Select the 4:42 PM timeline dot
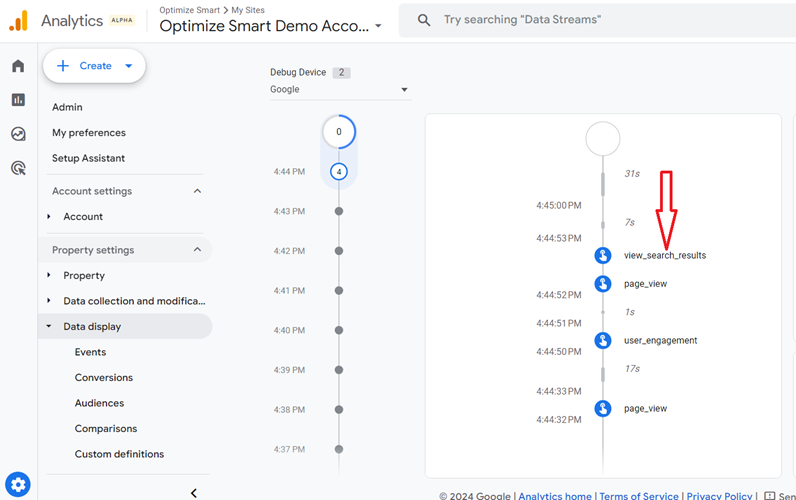The width and height of the screenshot is (796, 500). [x=339, y=251]
